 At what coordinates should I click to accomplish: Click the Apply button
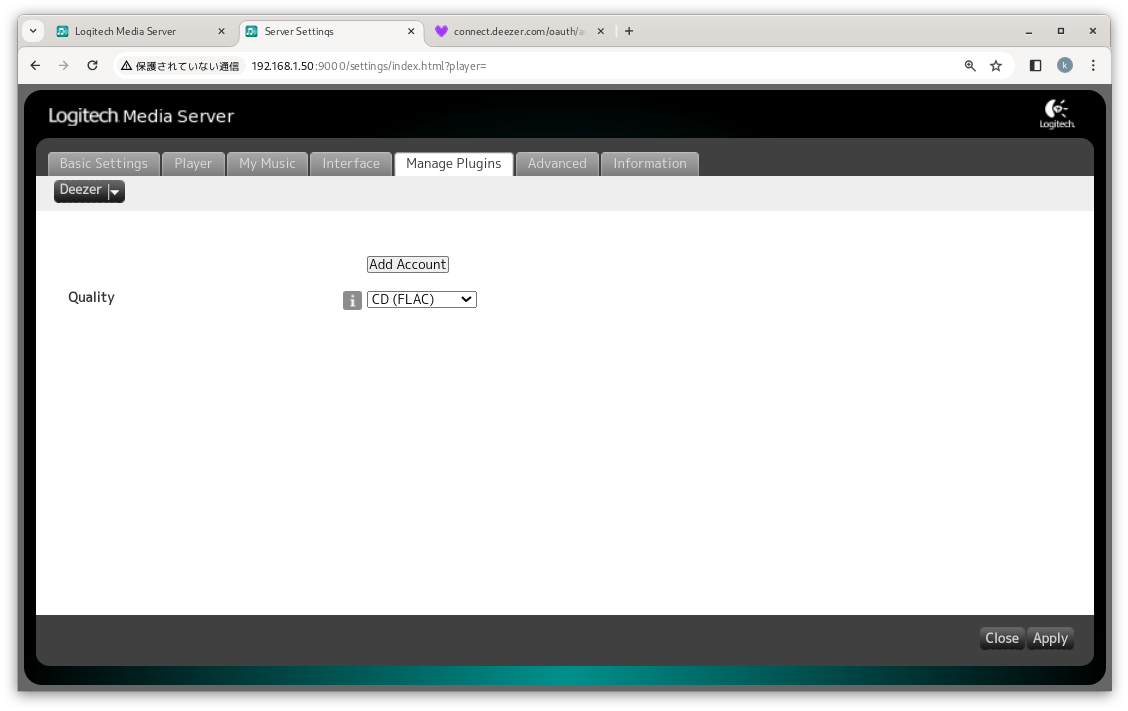coord(1050,638)
